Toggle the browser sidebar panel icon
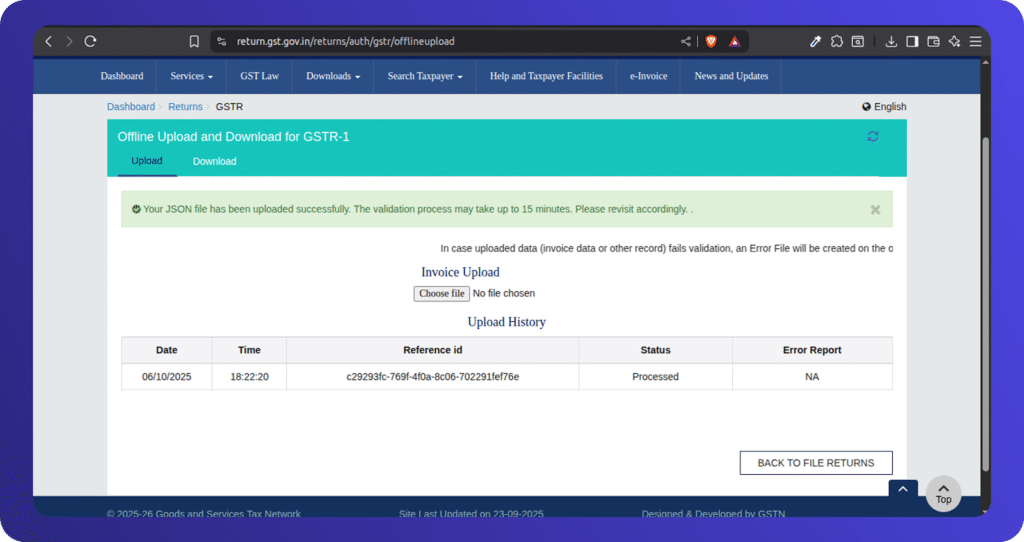1024x542 pixels. coord(912,41)
